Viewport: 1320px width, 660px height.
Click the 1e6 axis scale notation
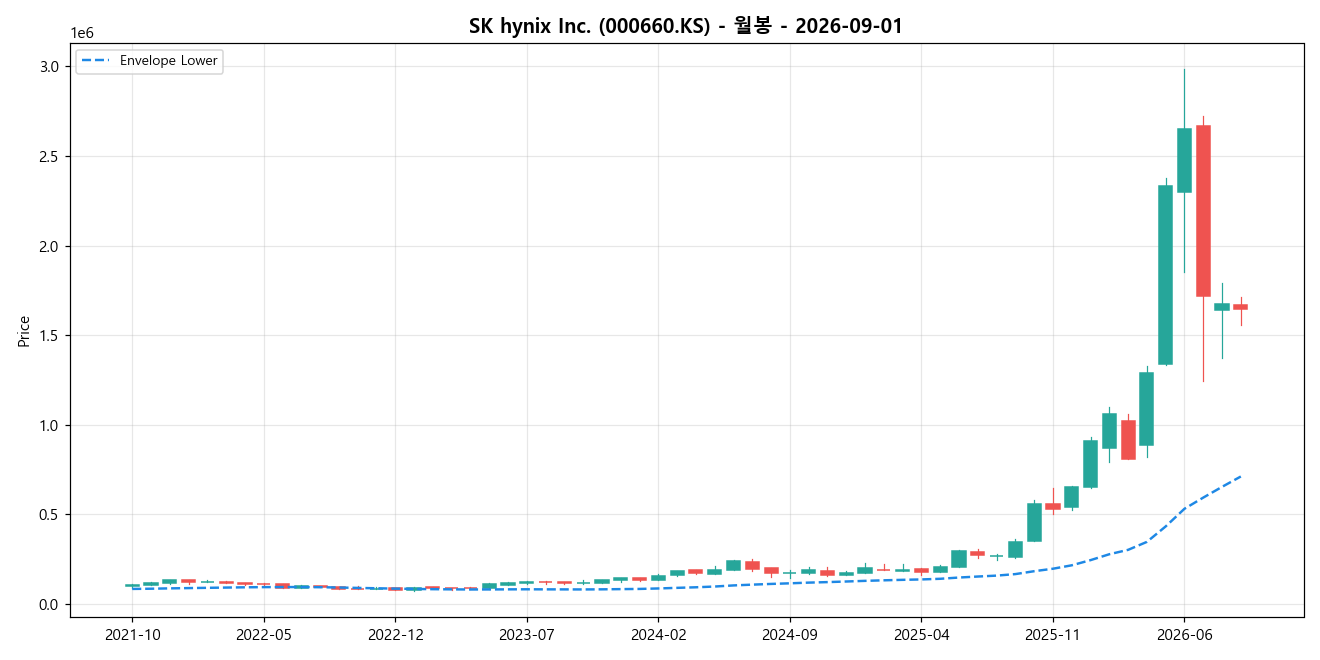coord(83,33)
